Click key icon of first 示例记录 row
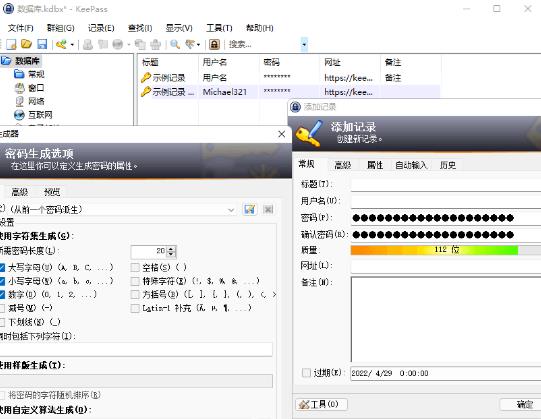The image size is (541, 419). pyautogui.click(x=146, y=78)
